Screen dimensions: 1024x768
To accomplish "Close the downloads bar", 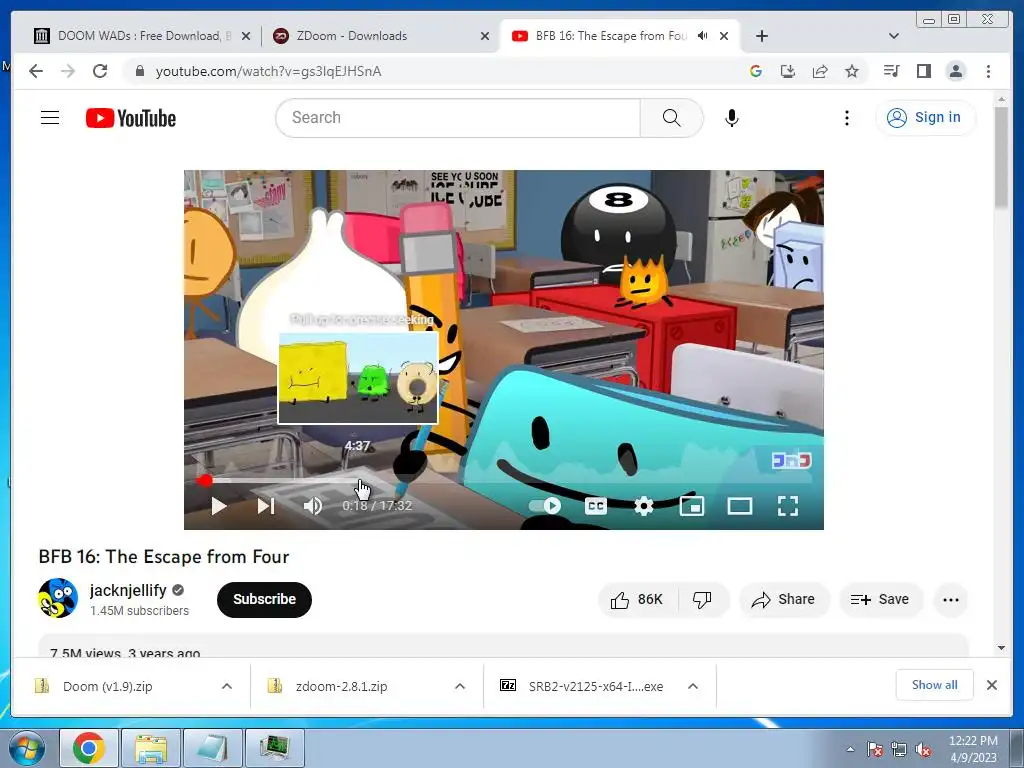I will click(991, 685).
